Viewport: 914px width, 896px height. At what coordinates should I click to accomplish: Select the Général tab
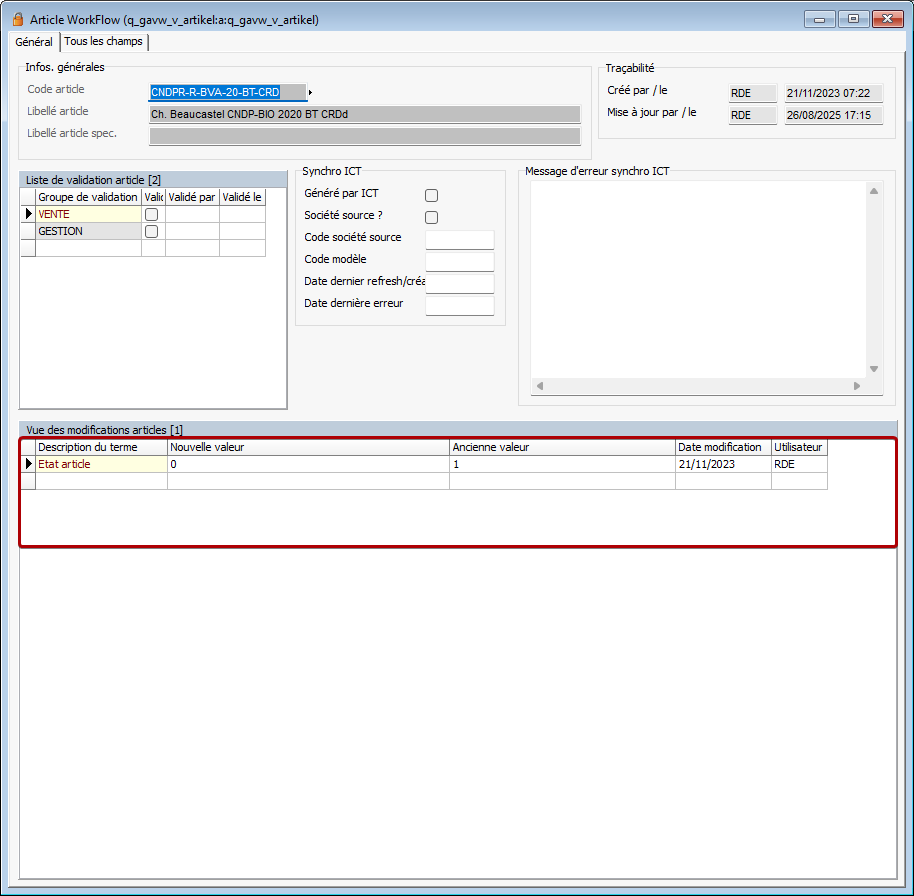[x=34, y=42]
